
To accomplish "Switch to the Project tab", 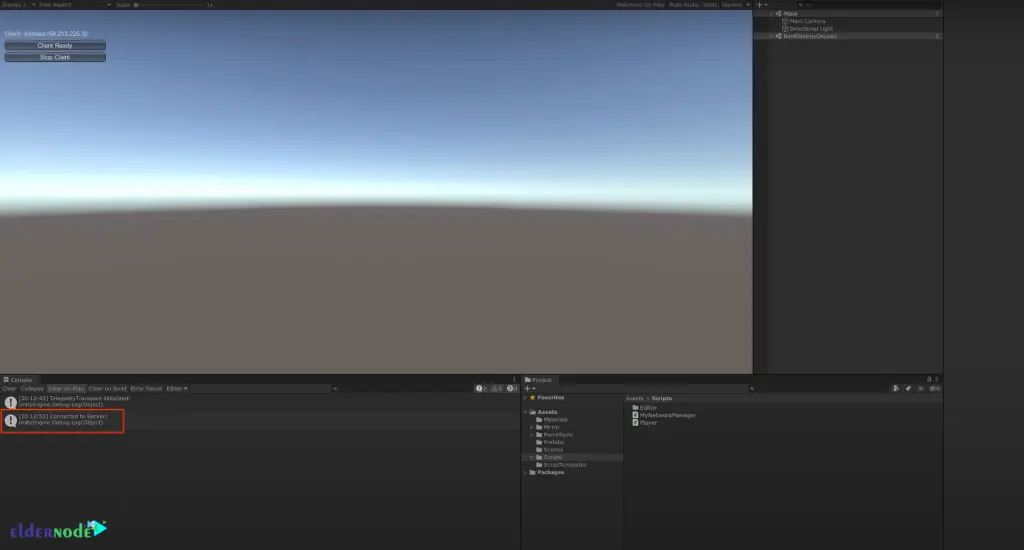I will point(540,380).
